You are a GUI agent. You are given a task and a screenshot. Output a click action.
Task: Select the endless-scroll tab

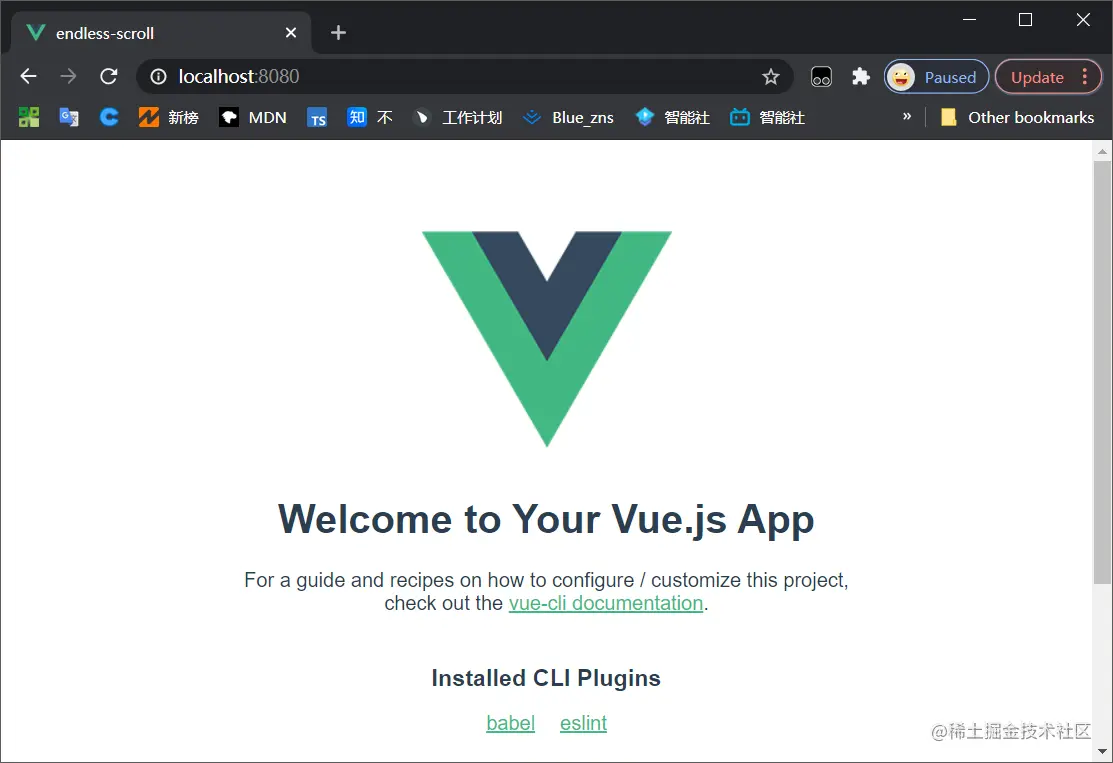coord(161,33)
